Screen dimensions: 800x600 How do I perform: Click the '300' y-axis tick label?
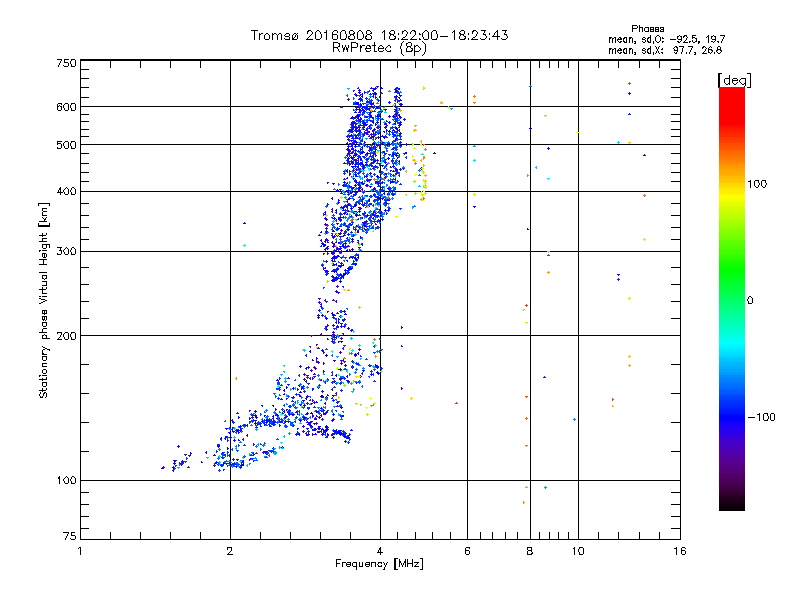pos(66,251)
